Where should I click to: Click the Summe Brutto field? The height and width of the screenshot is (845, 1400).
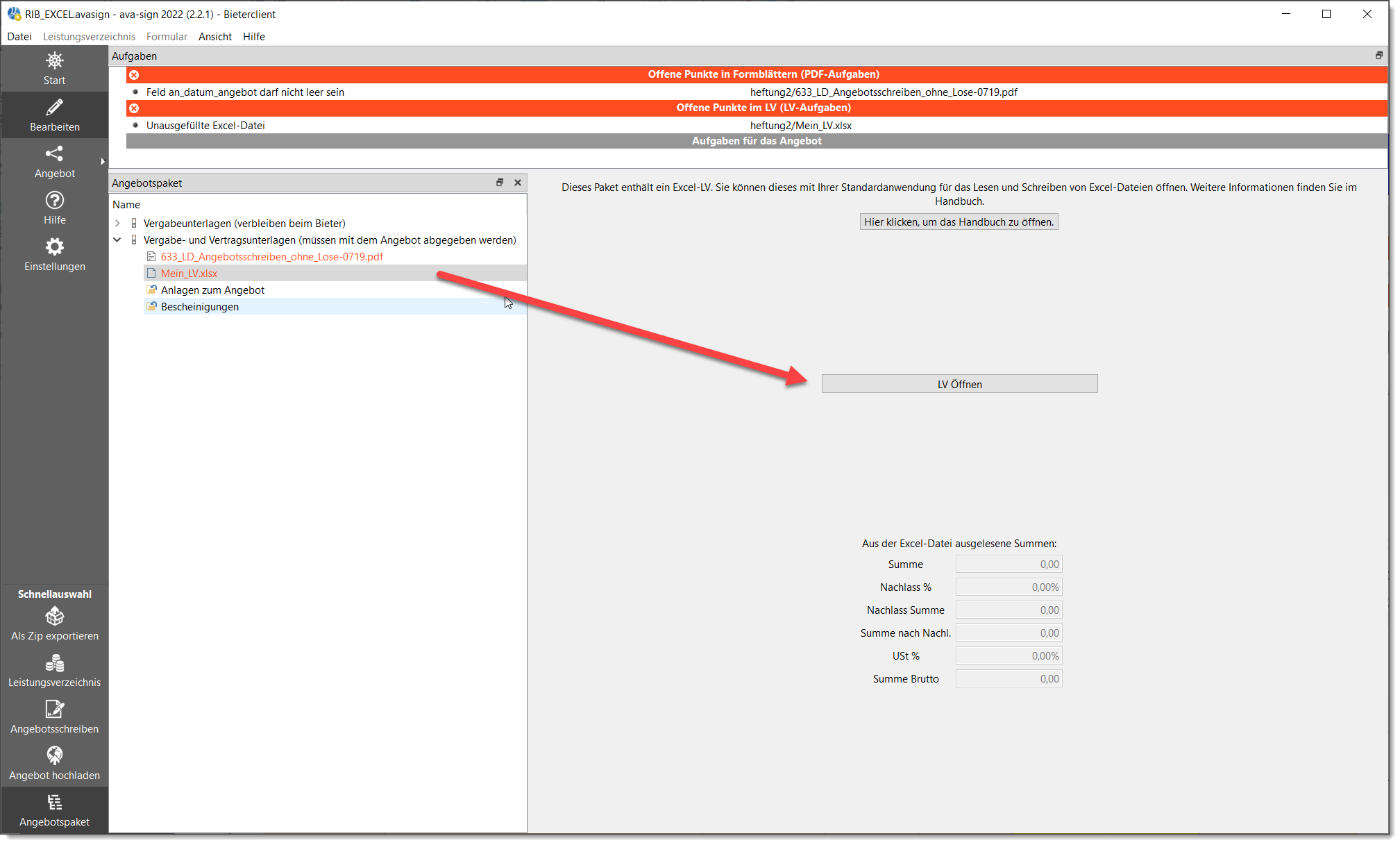coord(1009,679)
